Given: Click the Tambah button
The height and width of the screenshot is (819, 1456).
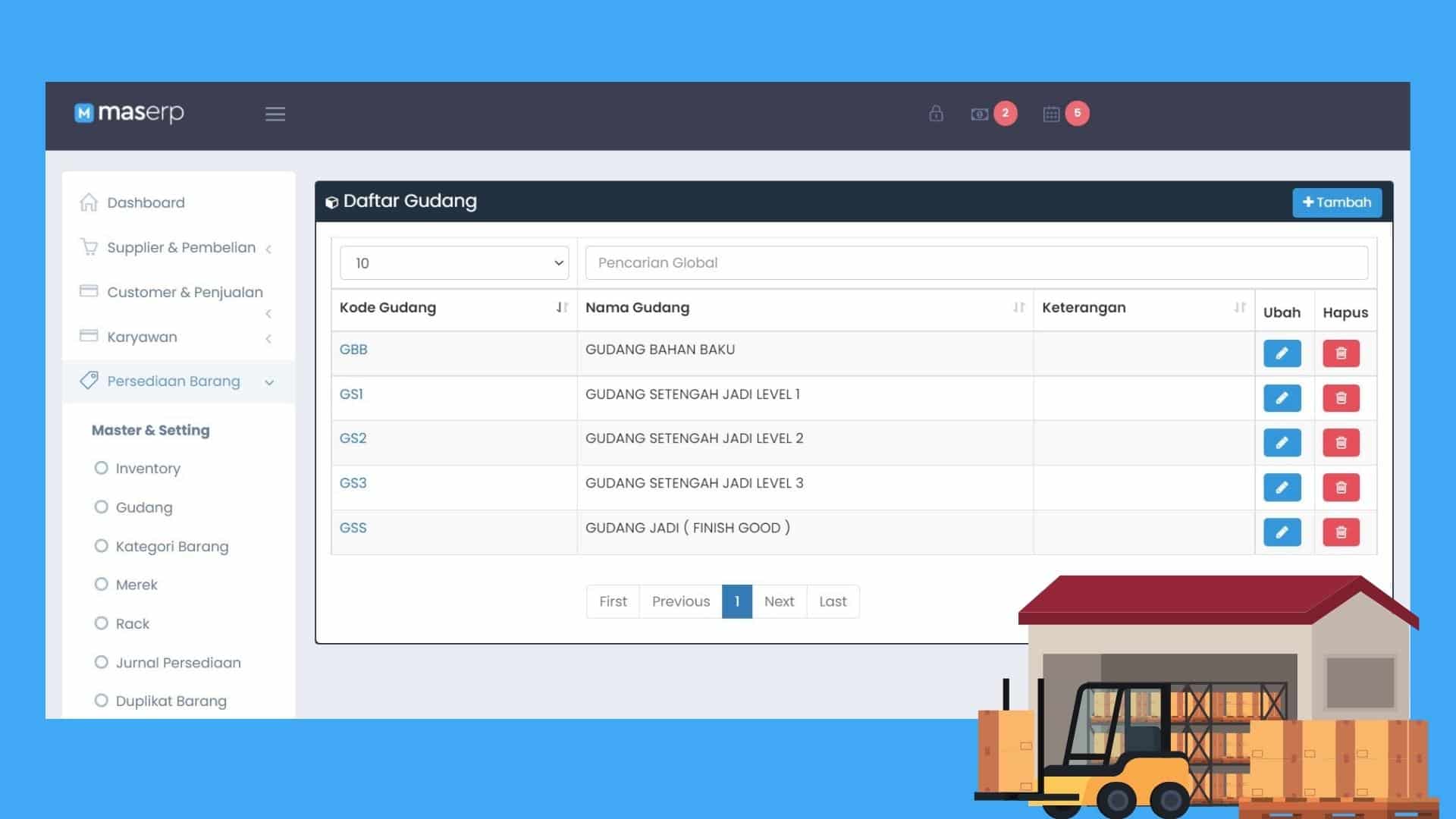Looking at the screenshot, I should pos(1336,202).
